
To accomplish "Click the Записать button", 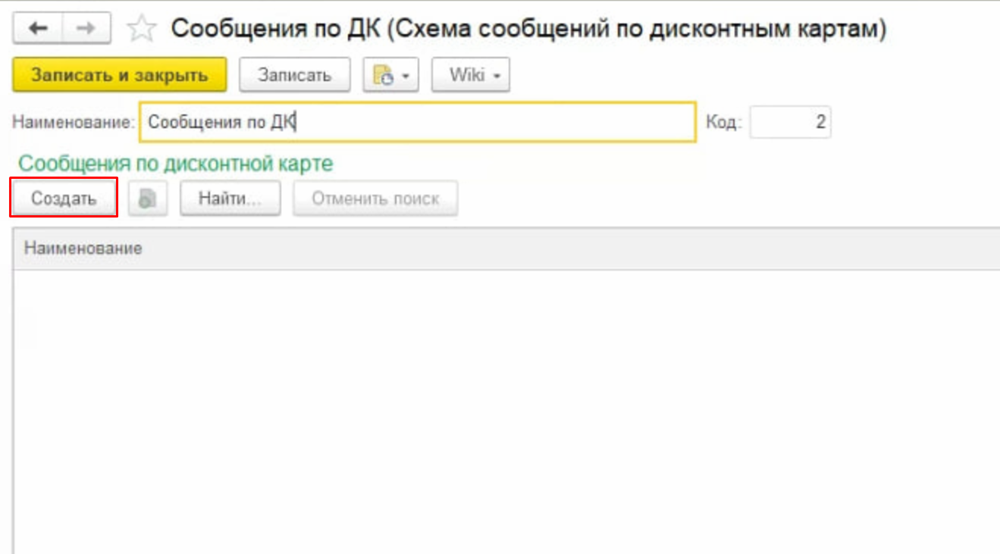I will coord(294,75).
